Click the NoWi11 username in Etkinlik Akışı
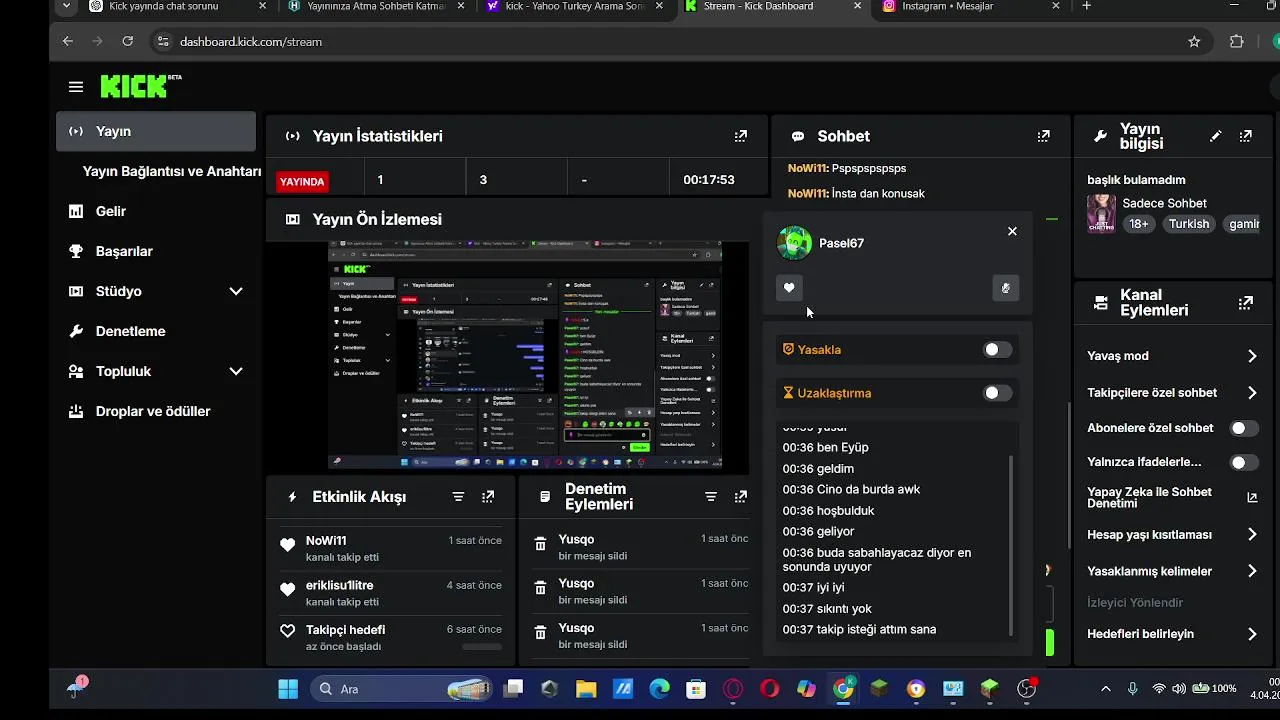The height and width of the screenshot is (720, 1280). pyautogui.click(x=326, y=540)
